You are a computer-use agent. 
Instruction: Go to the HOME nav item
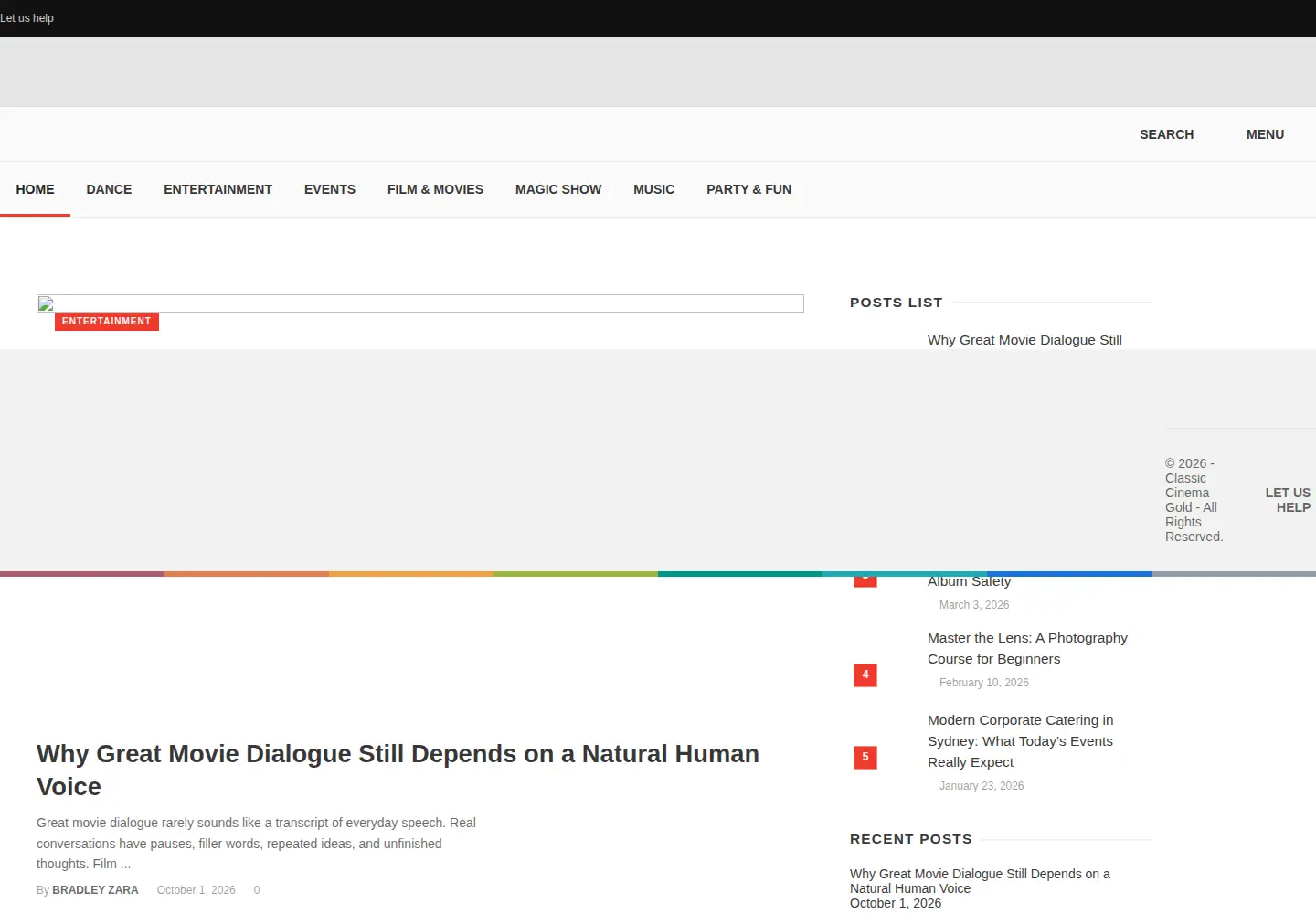35,189
